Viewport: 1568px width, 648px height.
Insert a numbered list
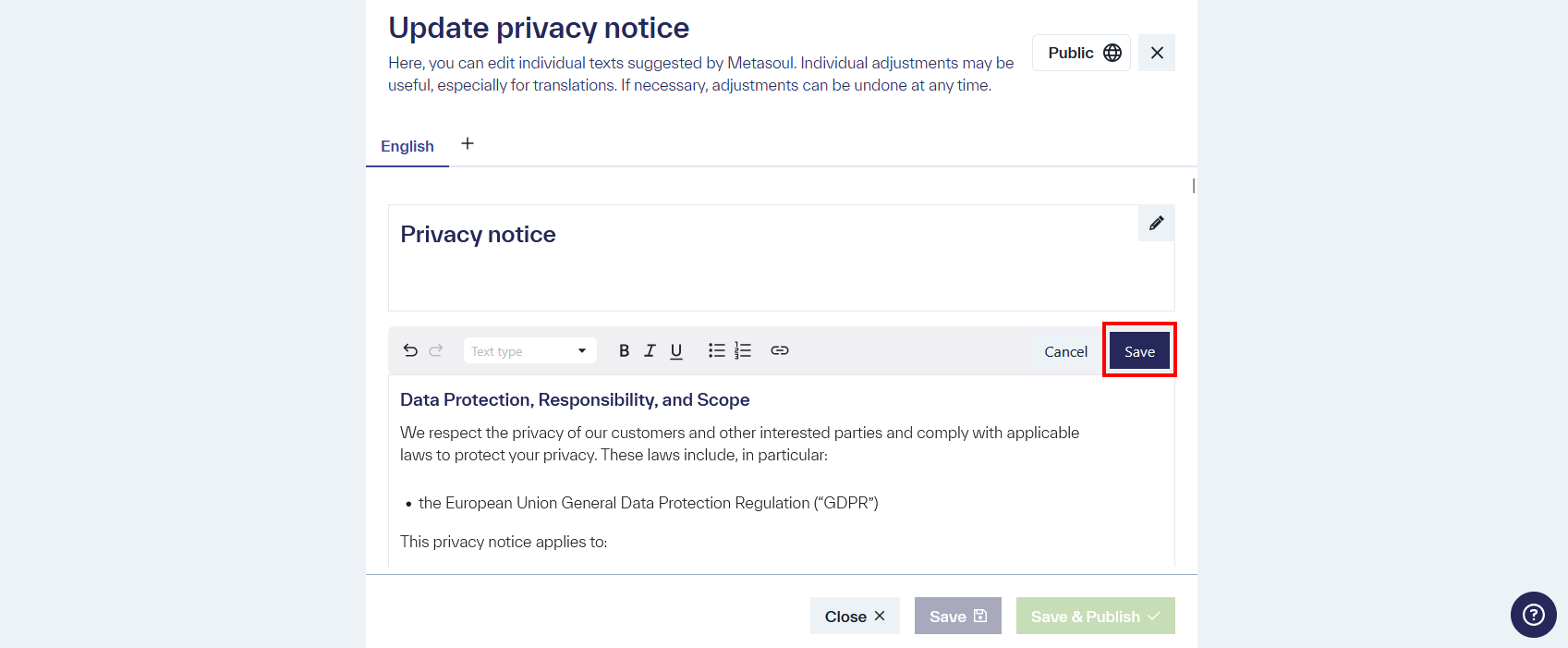pyautogui.click(x=743, y=350)
